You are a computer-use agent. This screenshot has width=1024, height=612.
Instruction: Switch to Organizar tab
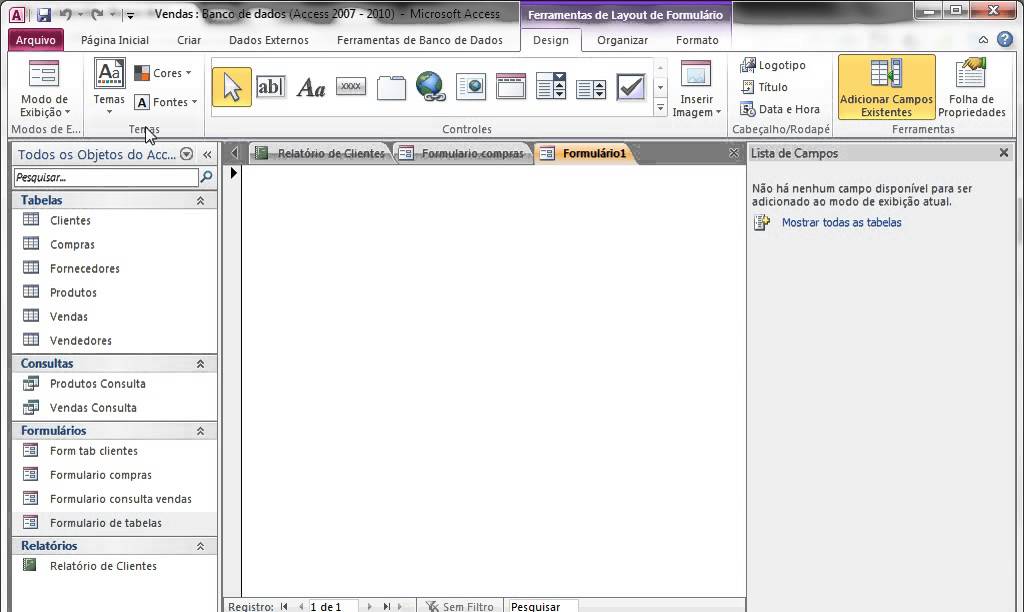(x=622, y=40)
